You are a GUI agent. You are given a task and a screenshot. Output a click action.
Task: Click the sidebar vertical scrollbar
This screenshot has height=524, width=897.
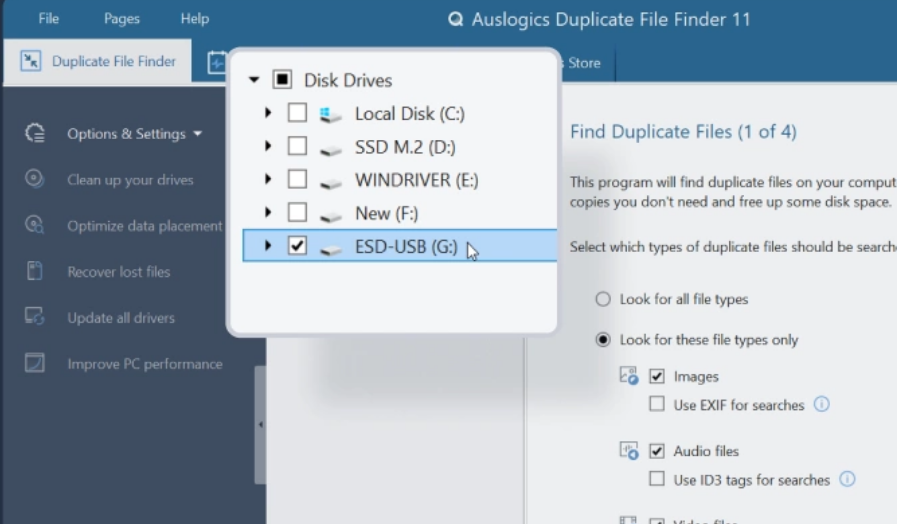(260, 424)
